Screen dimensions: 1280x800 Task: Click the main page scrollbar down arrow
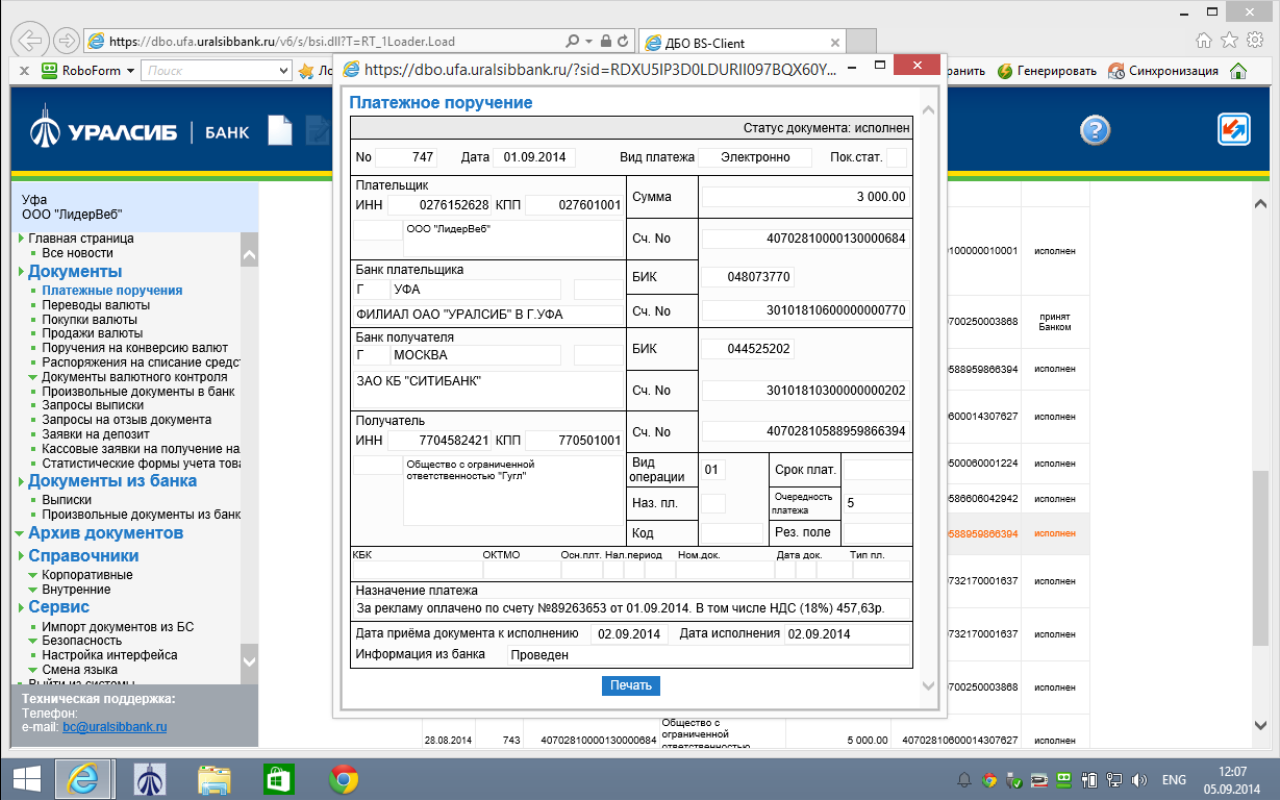tap(1260, 726)
